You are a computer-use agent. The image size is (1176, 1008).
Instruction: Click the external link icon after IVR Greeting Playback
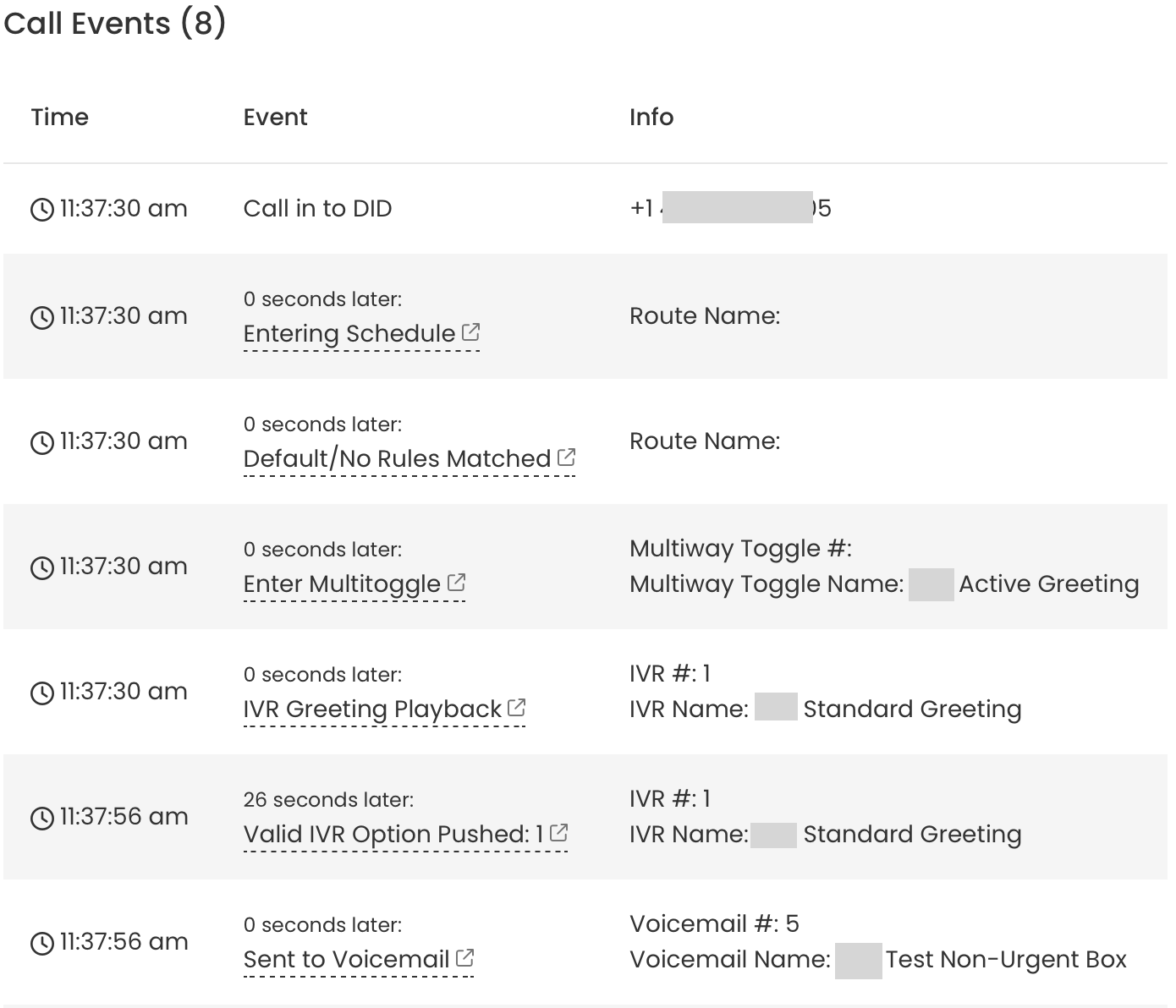(x=517, y=708)
